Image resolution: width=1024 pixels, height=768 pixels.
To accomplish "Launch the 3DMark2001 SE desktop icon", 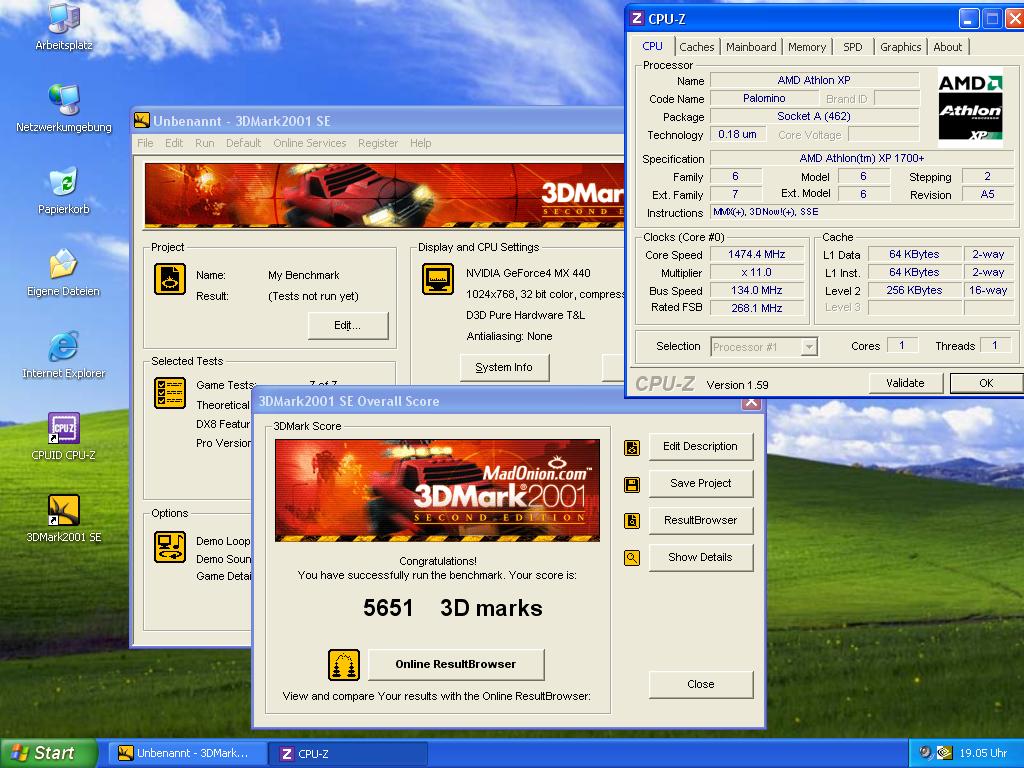I will tap(64, 511).
